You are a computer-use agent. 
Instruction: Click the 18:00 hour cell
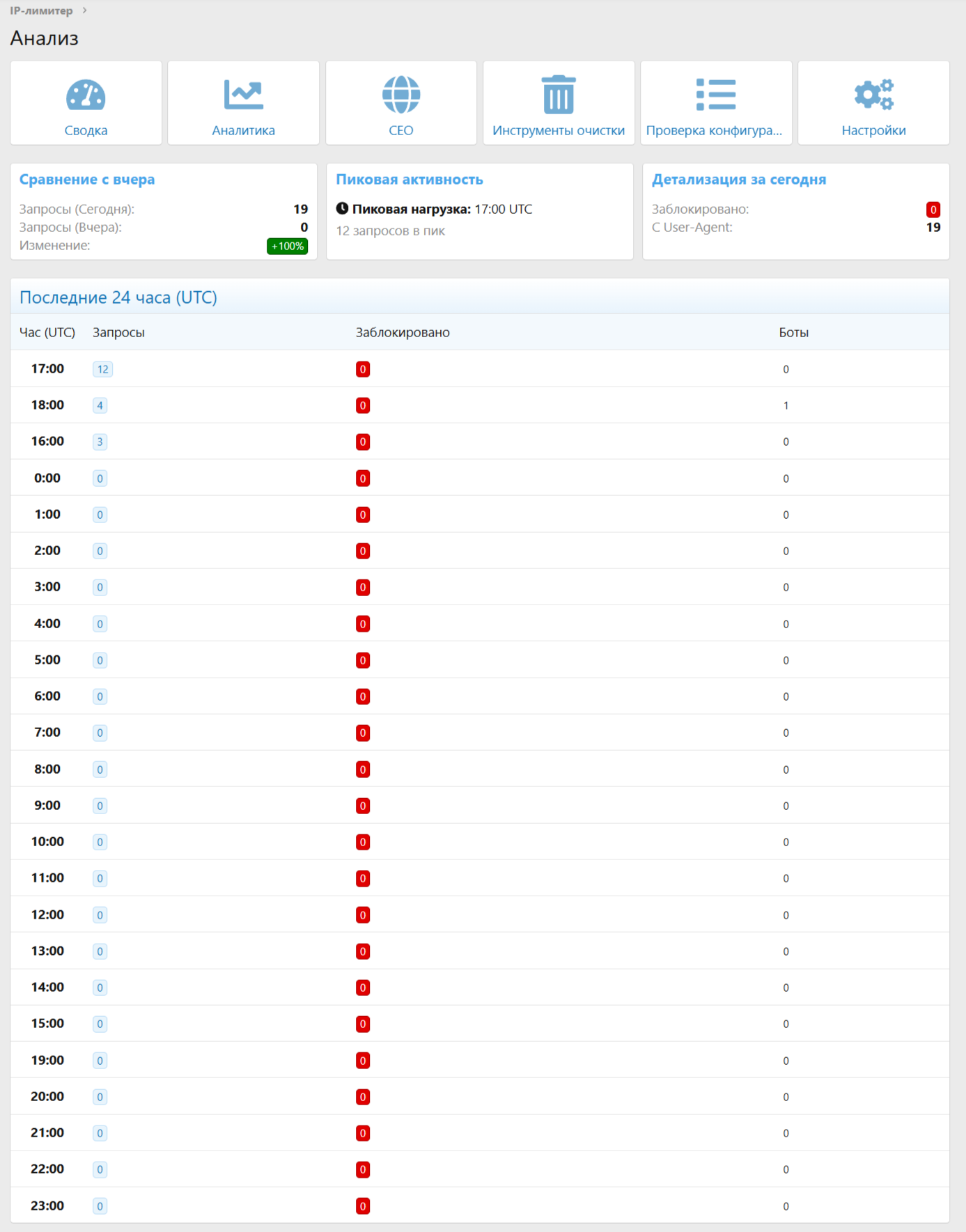47,405
